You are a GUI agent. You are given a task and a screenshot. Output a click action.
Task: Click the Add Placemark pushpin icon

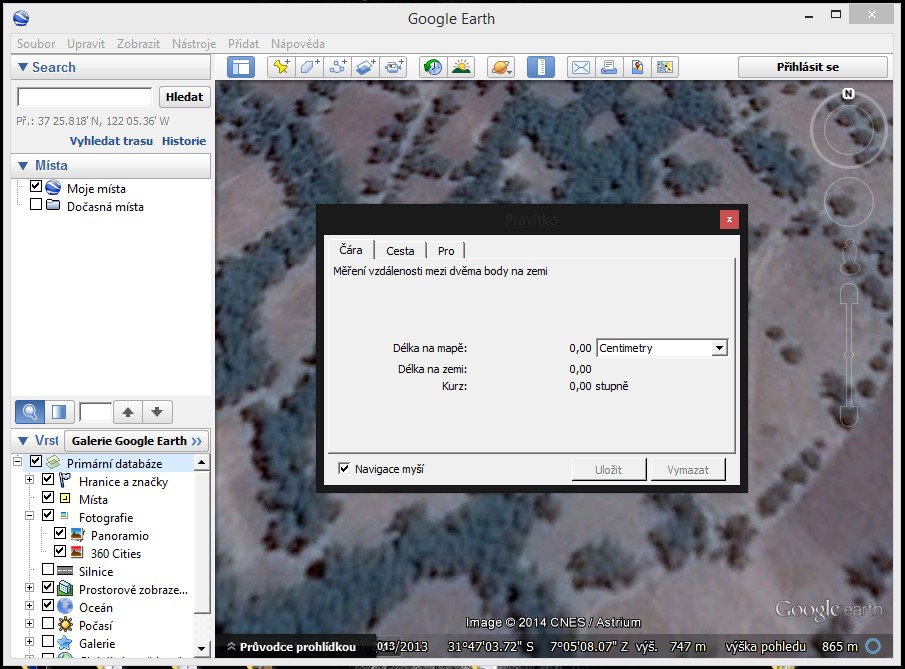(x=281, y=67)
